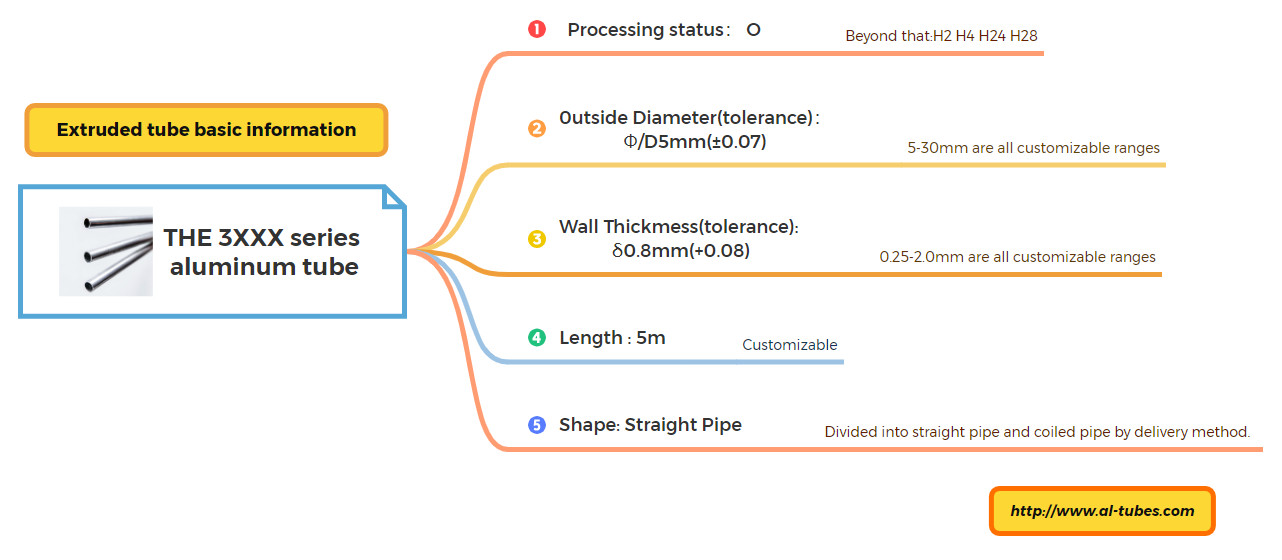Click the 0.25-2.0mm customizable ranges note

(1017, 257)
